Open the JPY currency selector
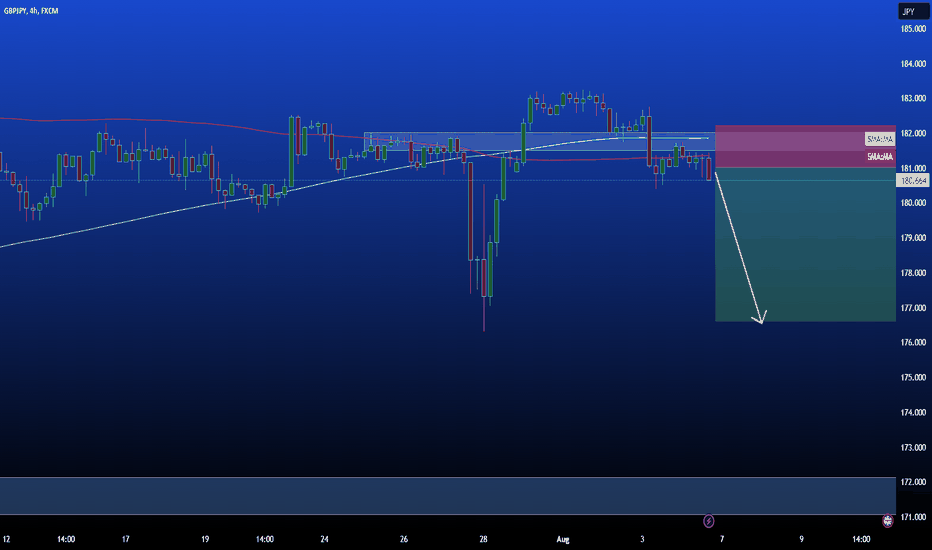Viewport: 932px width, 550px height. [912, 11]
